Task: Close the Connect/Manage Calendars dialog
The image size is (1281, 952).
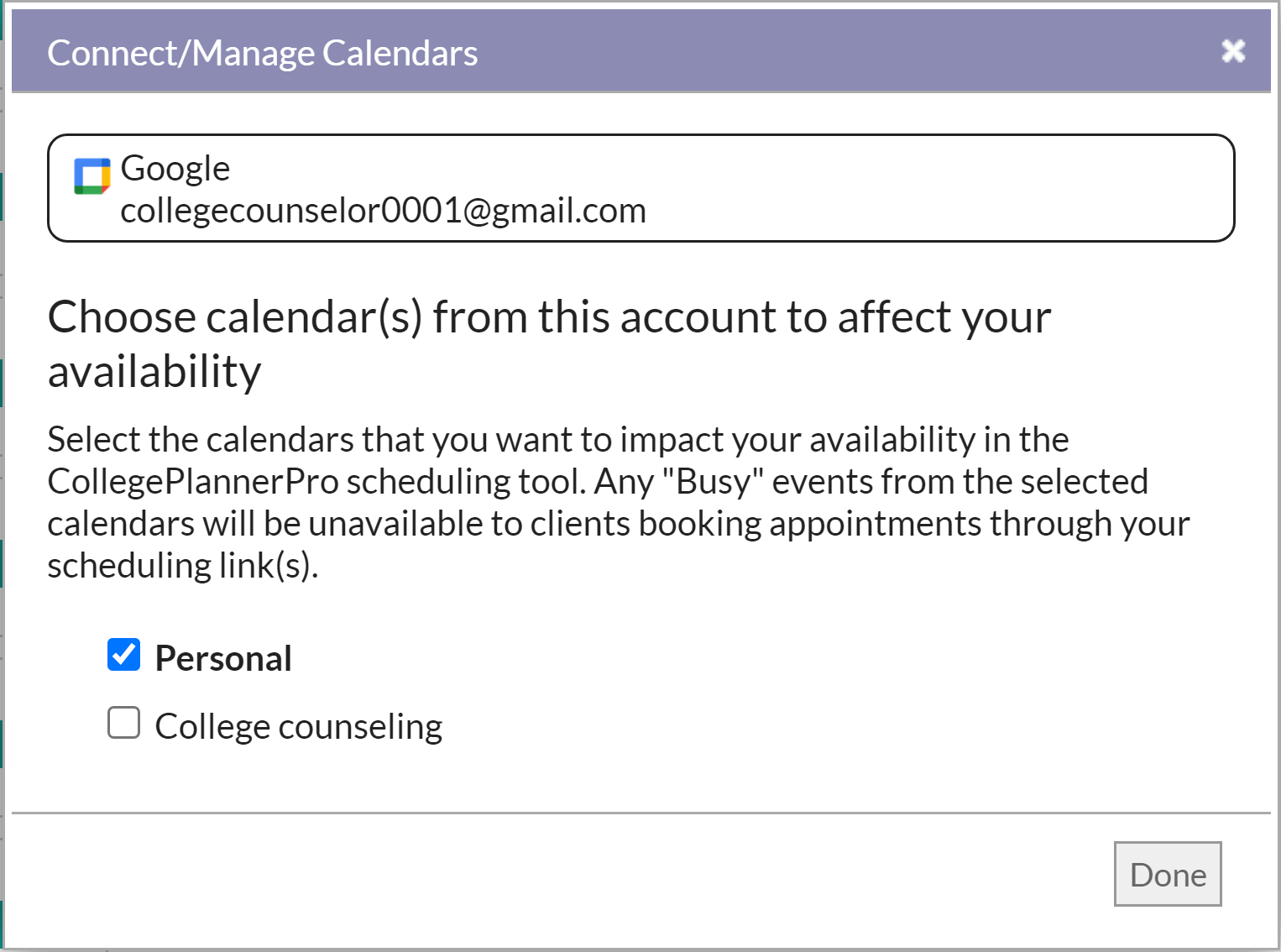Action: click(1232, 51)
